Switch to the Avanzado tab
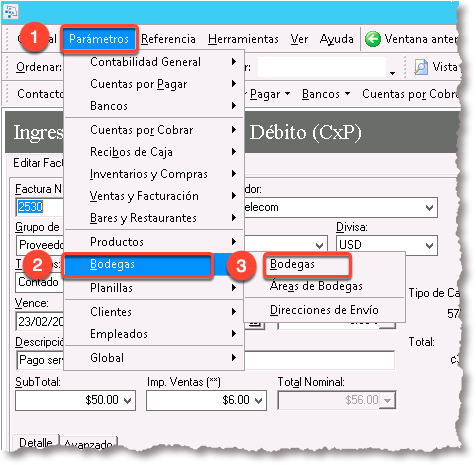 pyautogui.click(x=88, y=444)
